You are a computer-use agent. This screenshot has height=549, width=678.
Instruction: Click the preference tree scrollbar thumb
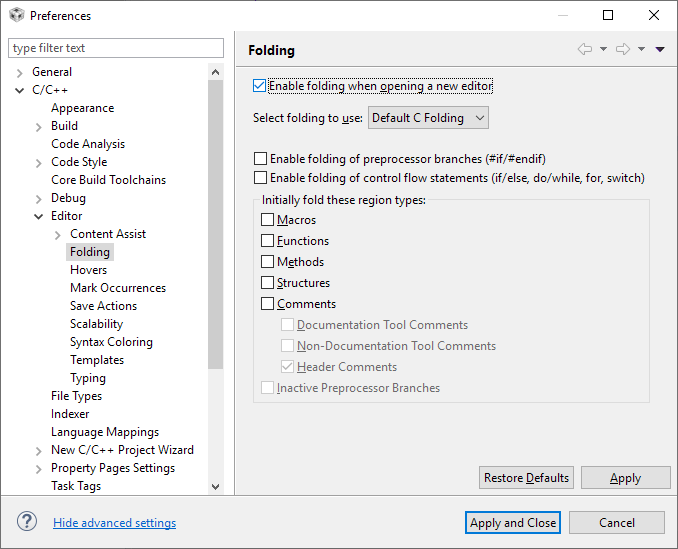[x=215, y=225]
